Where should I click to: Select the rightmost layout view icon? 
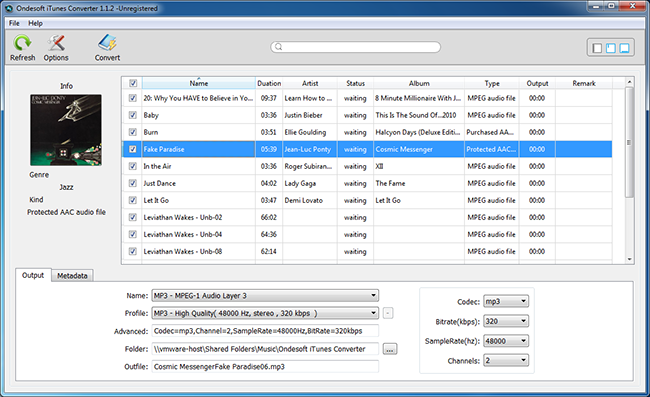pyautogui.click(x=624, y=48)
